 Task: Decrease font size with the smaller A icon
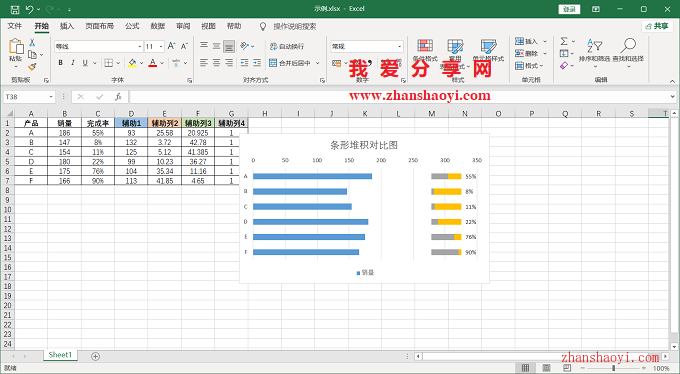point(184,46)
